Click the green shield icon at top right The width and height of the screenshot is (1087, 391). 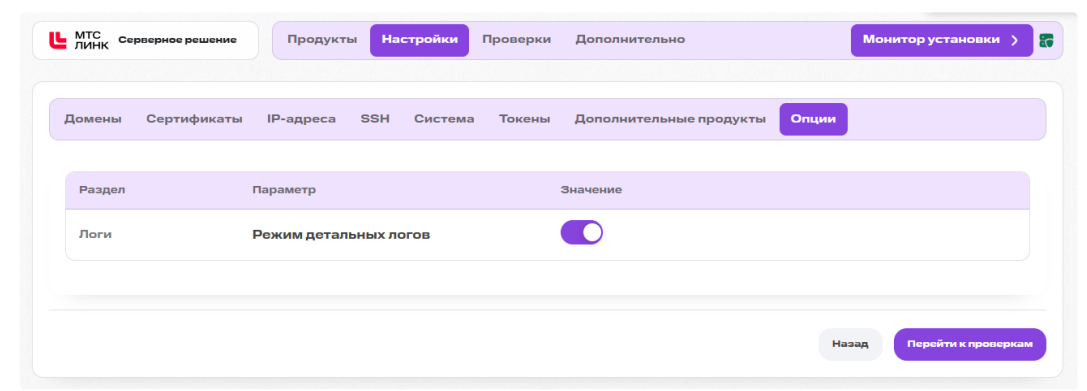pos(1046,40)
